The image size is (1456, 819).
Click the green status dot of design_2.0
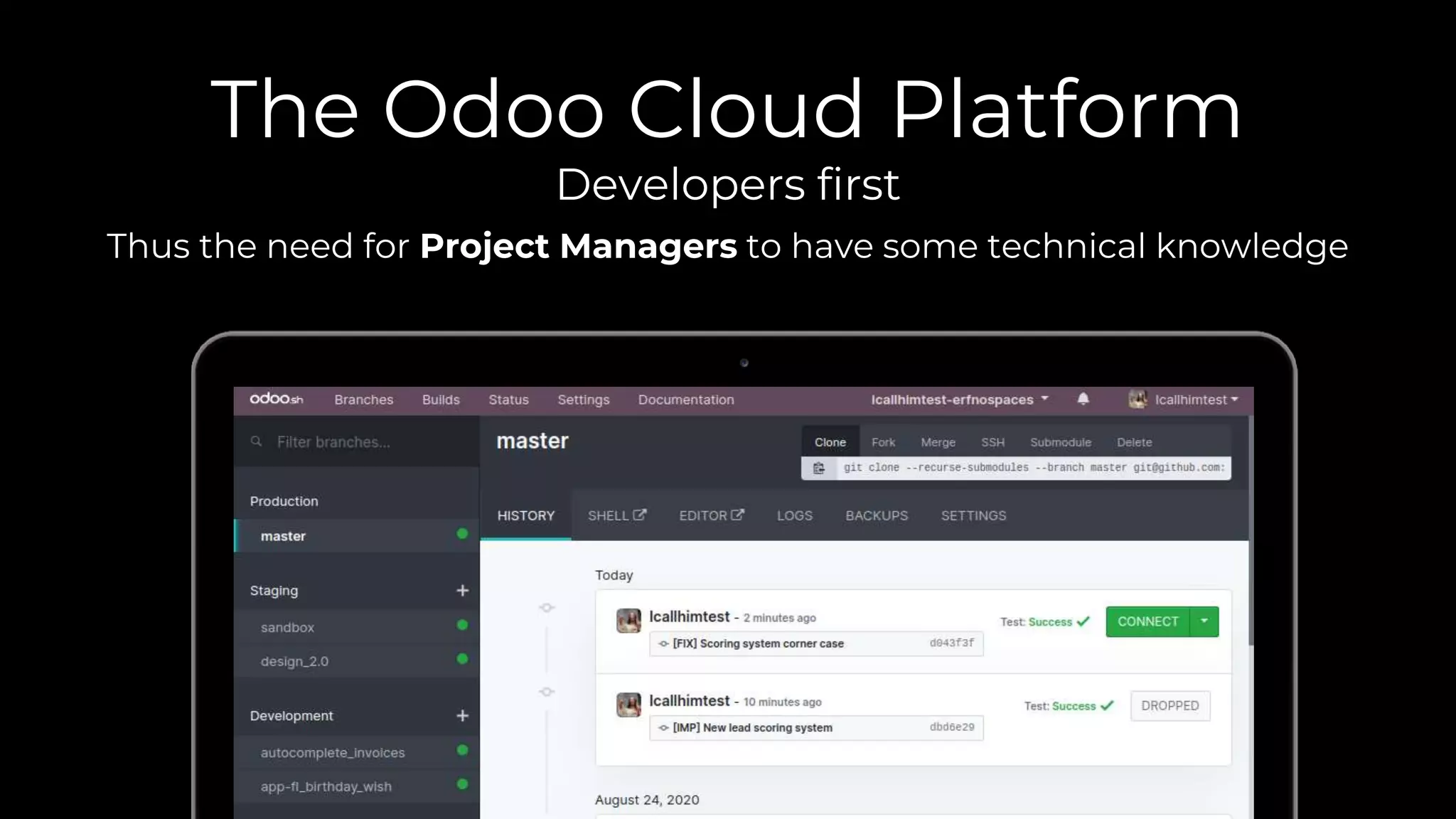click(462, 659)
